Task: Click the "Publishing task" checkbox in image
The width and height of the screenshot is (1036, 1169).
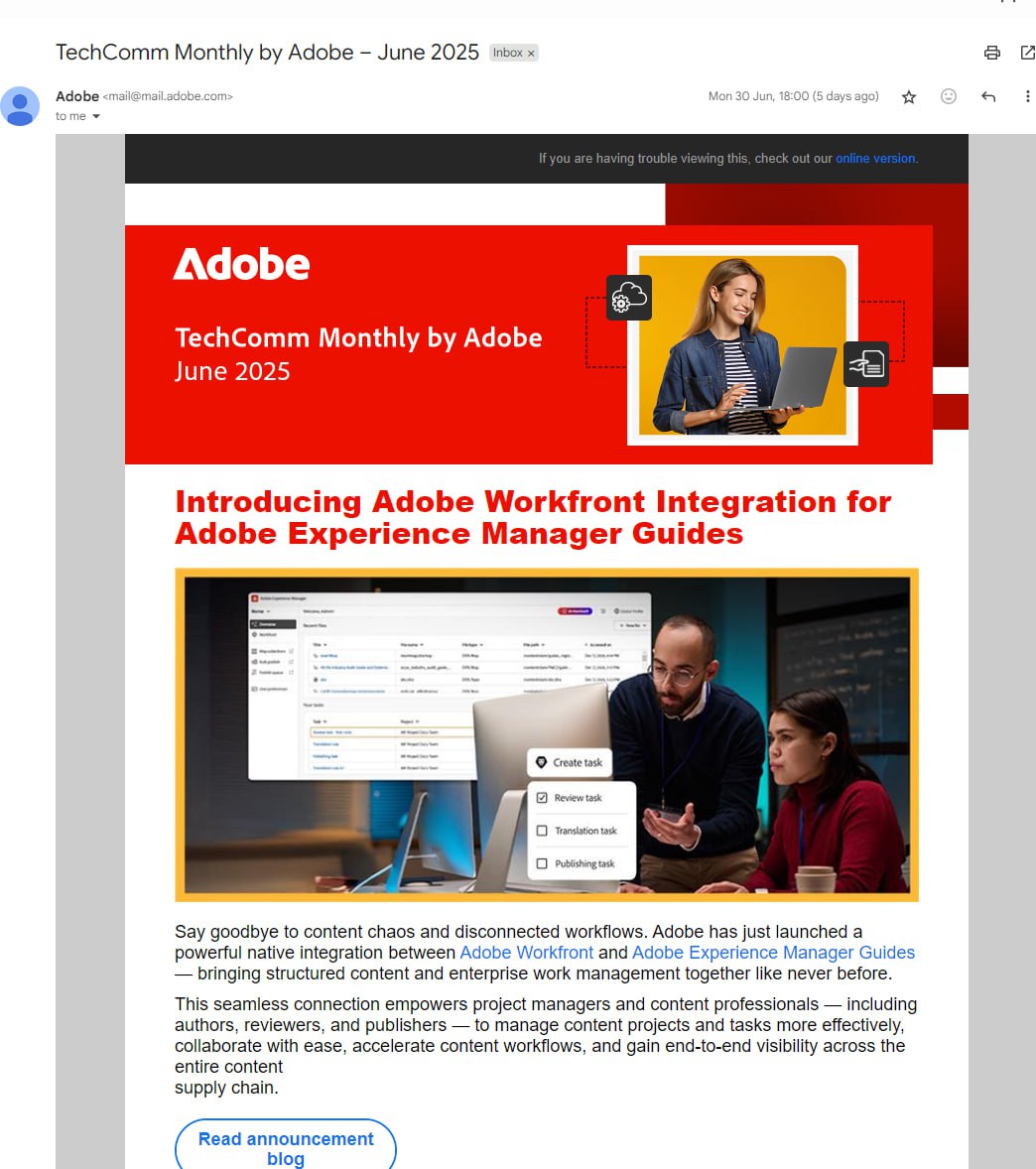Action: pos(542,863)
